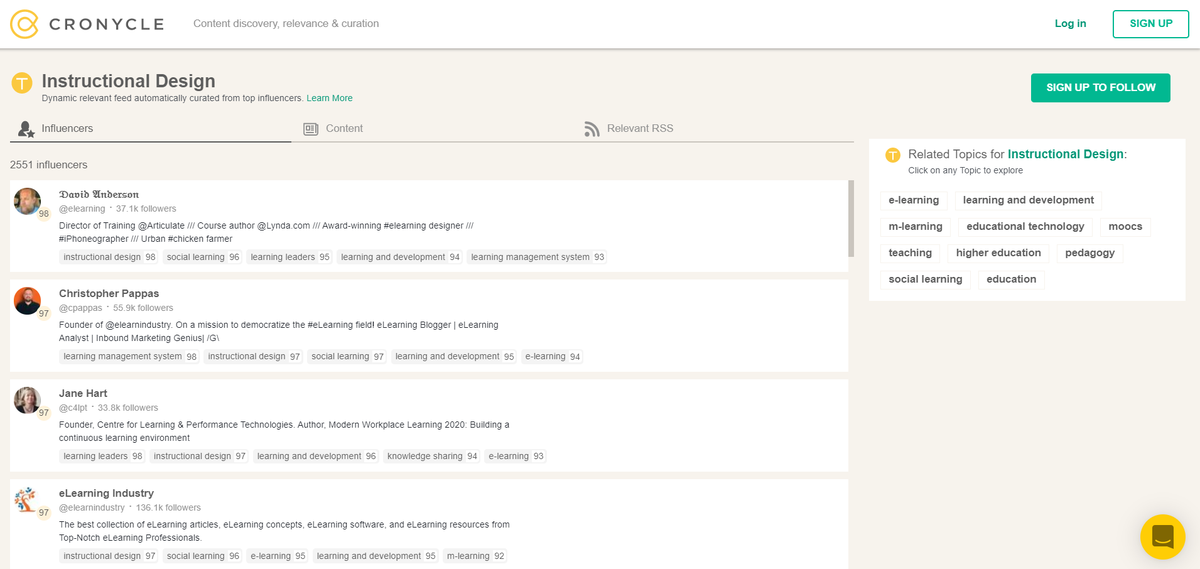
Task: Click David Anderson's instructional design 98 tag
Action: coord(109,257)
